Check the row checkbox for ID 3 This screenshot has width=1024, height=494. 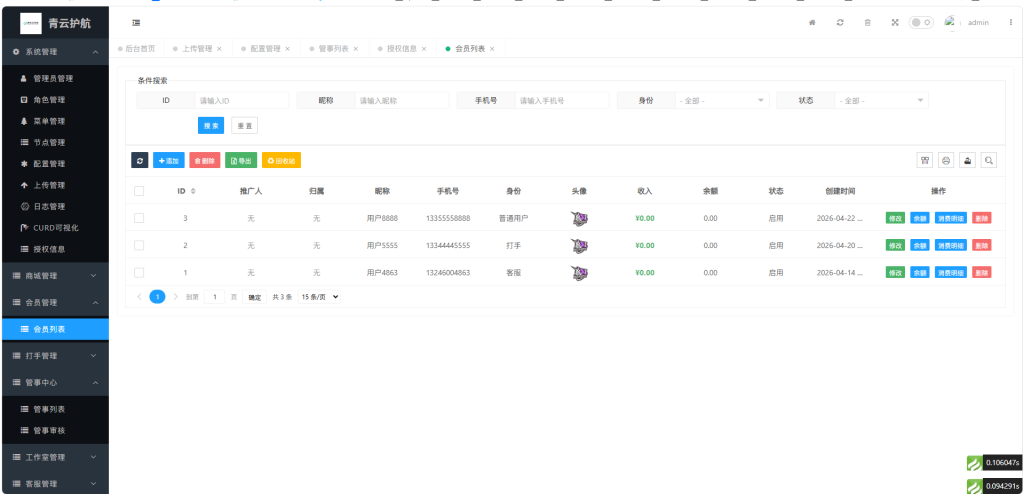(x=139, y=218)
